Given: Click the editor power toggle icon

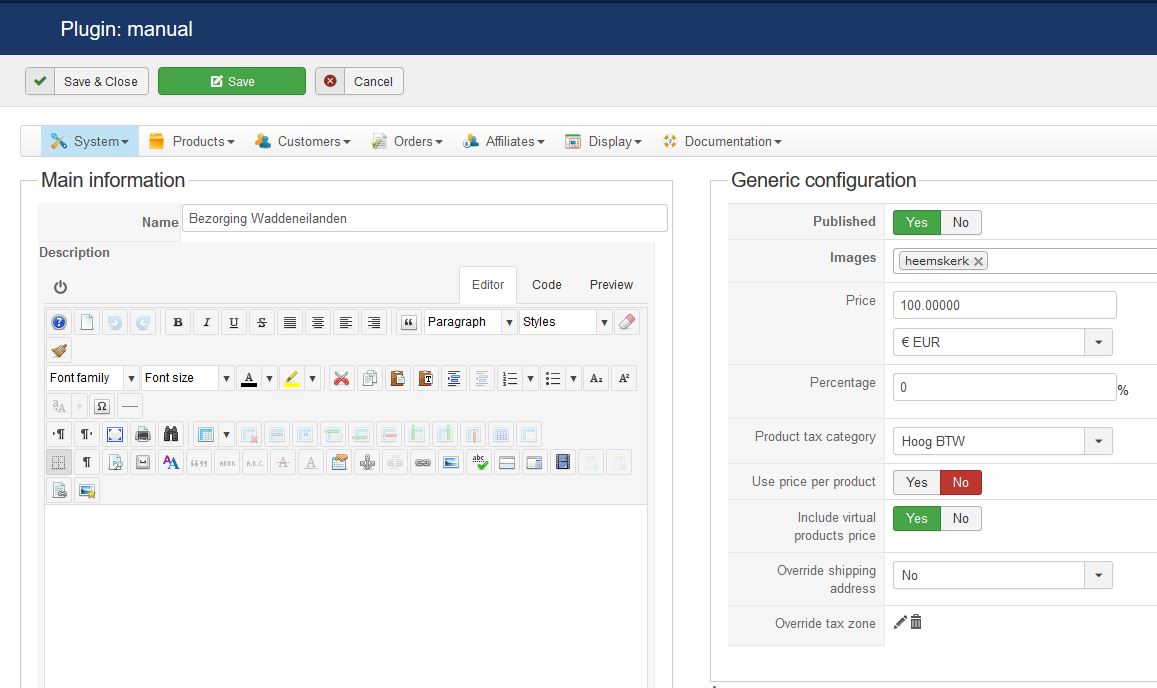Looking at the screenshot, I should (60, 287).
